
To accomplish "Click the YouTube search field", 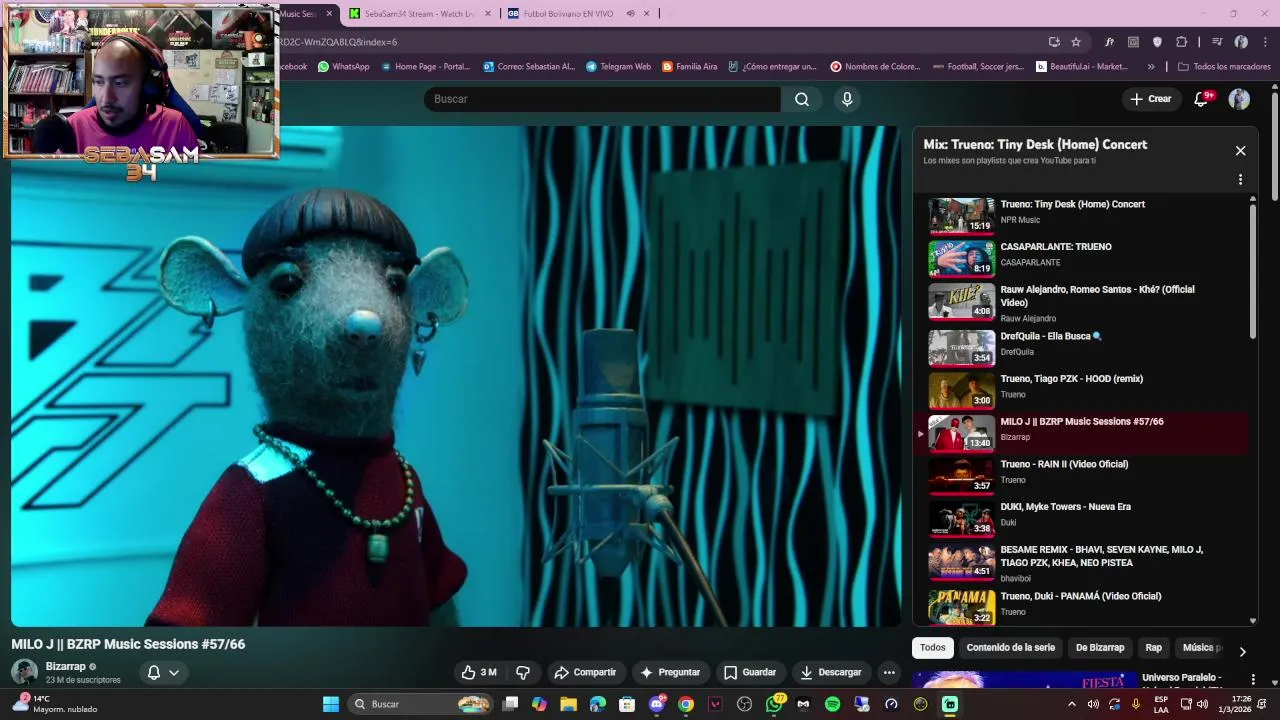I will pyautogui.click(x=602, y=99).
